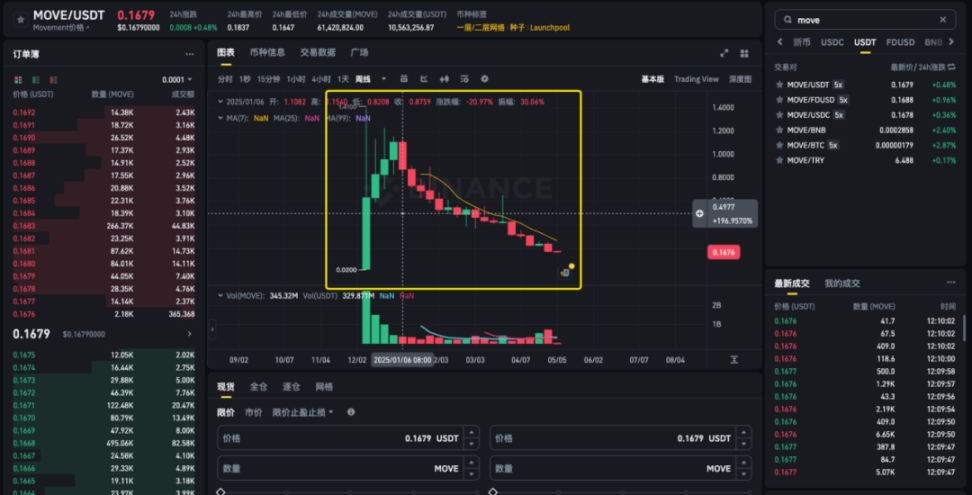
Task: Move market tabs left with the arrow
Action: click(x=780, y=42)
